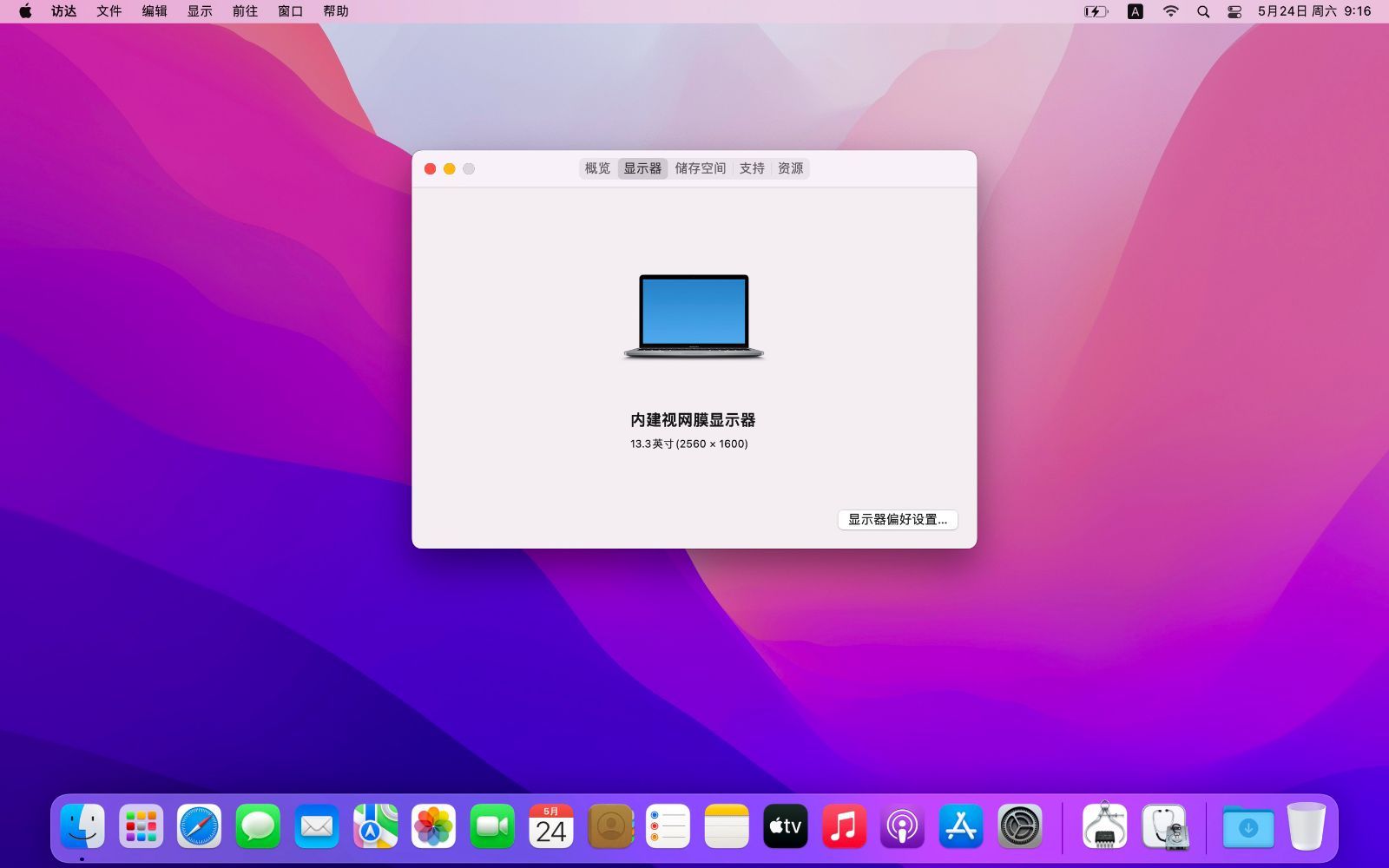Switch to the 概览 tab
This screenshot has width=1389, height=868.
pyautogui.click(x=597, y=168)
